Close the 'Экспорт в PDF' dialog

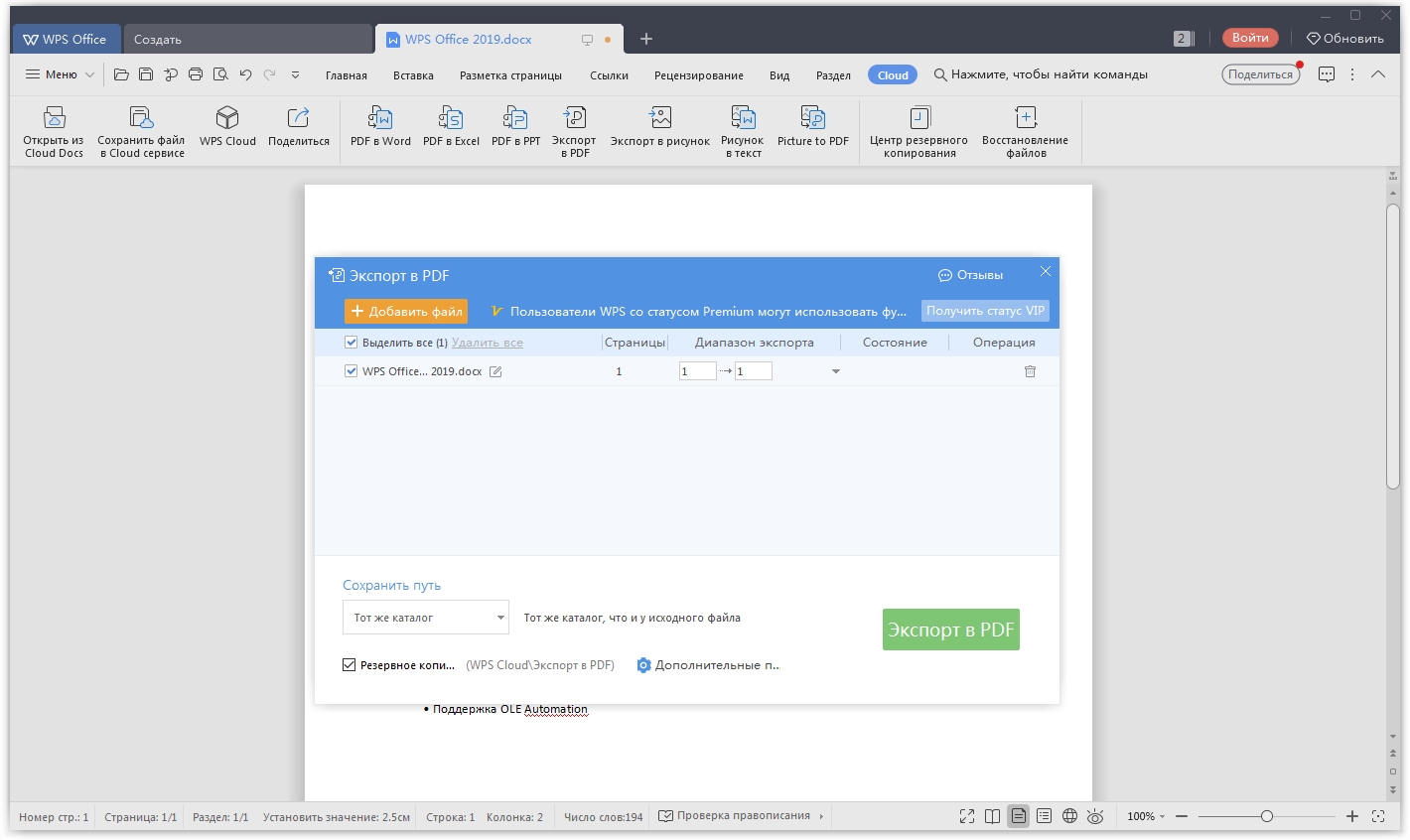1046,271
